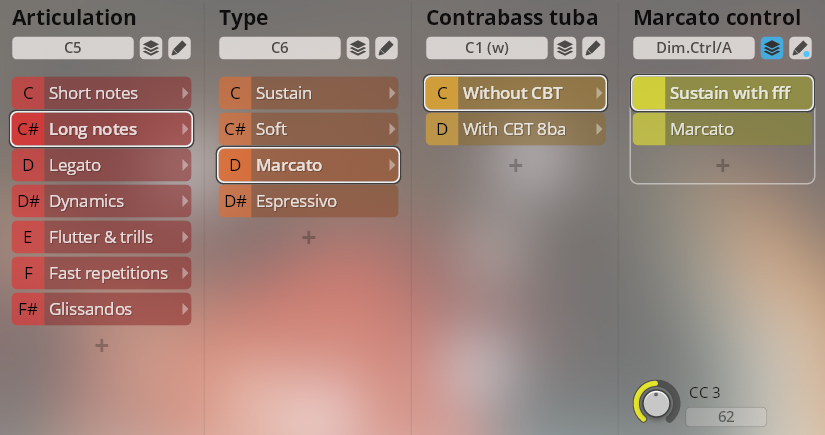
Task: Select the Sustain with fff slot
Action: tap(722, 93)
